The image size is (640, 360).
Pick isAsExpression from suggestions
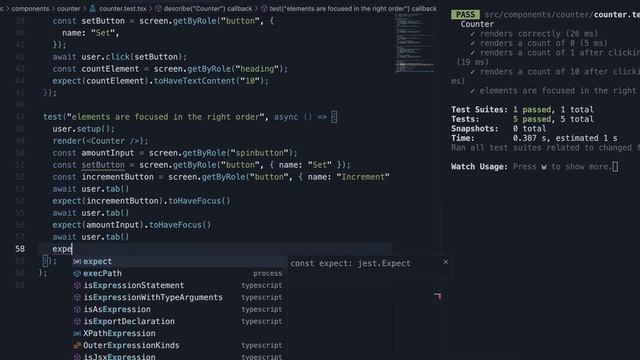click(x=179, y=309)
